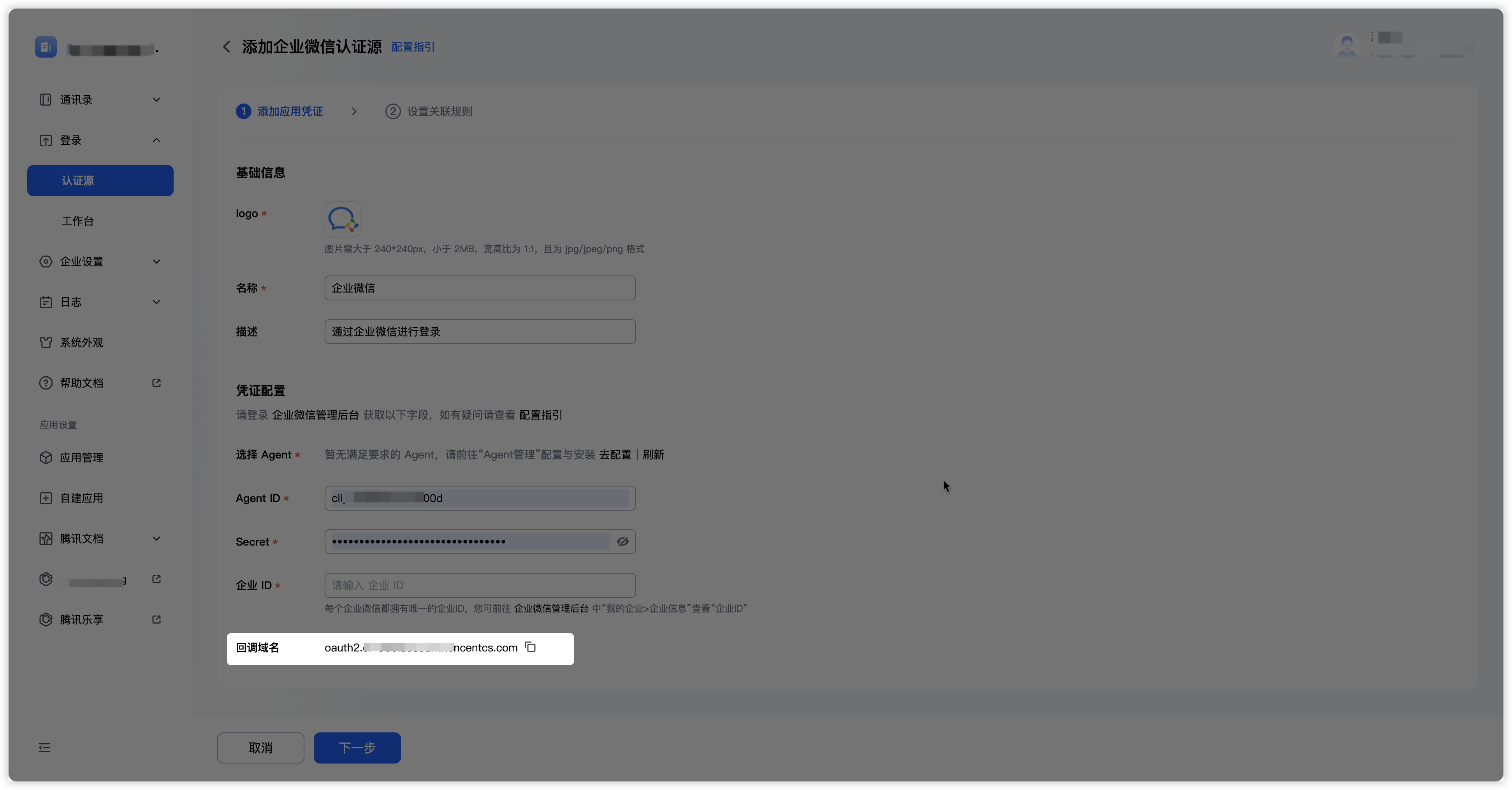Click the 企业微信 logo image
The height and width of the screenshot is (790, 1512).
tap(343, 219)
